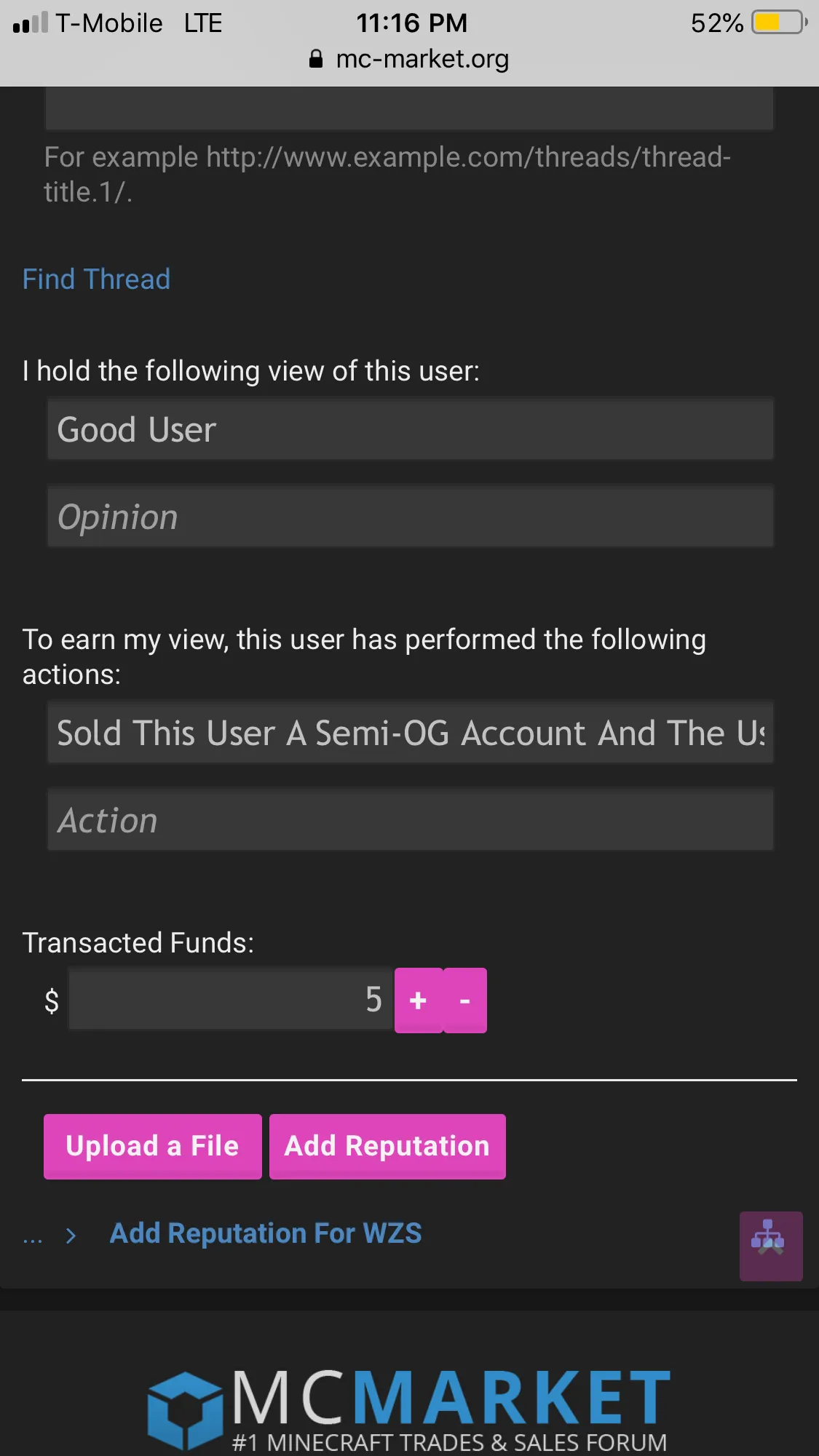Viewport: 819px width, 1456px height.
Task: Edit the Good User opinion field
Action: pos(410,429)
